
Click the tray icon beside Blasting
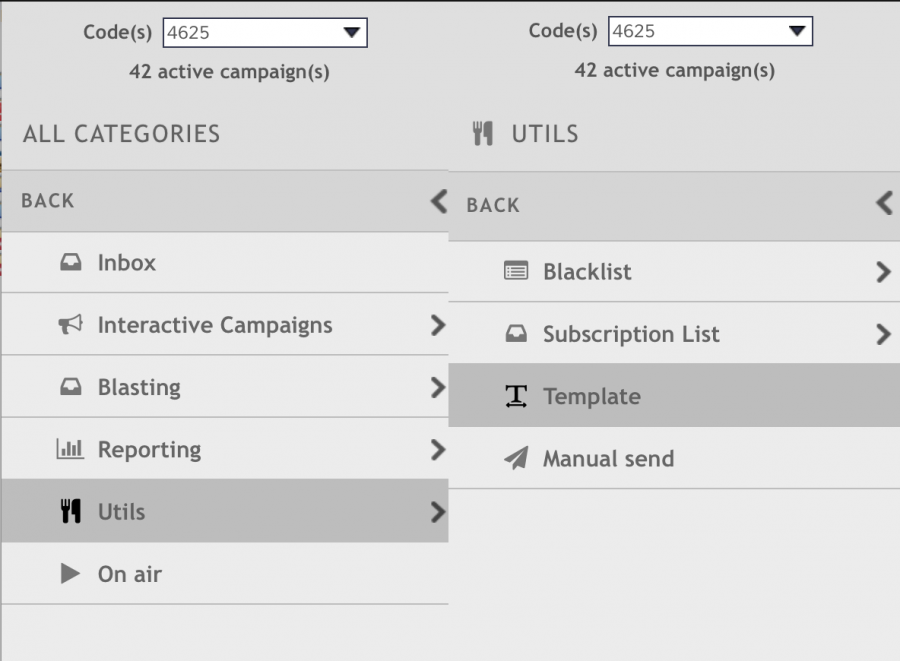coord(70,388)
